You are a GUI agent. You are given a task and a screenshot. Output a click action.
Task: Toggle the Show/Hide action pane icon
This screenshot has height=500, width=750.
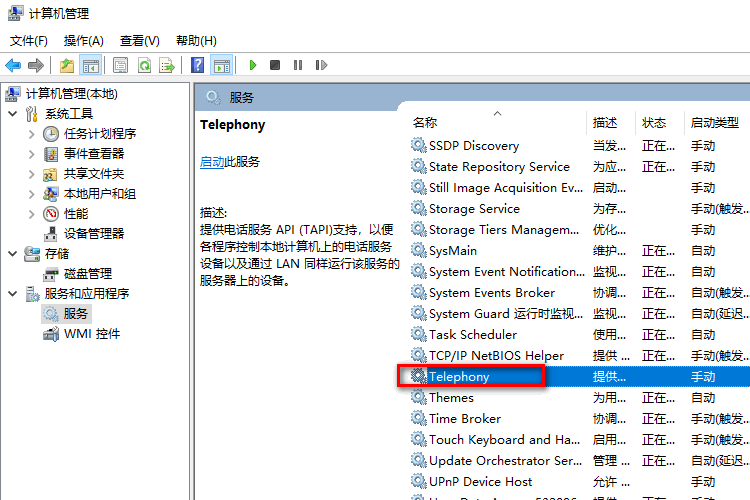click(222, 65)
